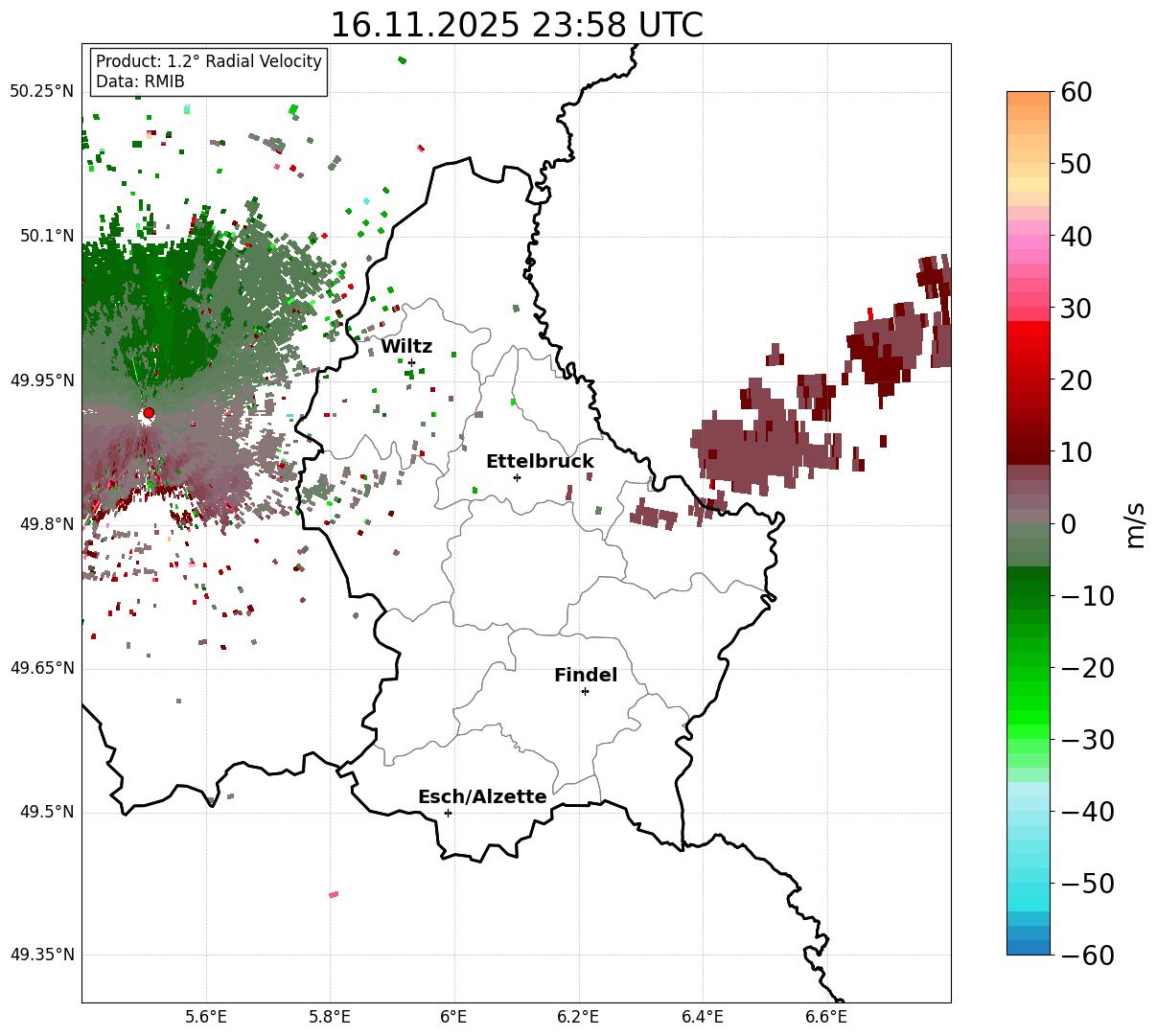Click the colorbar −50 tick label
The width and height of the screenshot is (1157, 1036).
(1086, 884)
